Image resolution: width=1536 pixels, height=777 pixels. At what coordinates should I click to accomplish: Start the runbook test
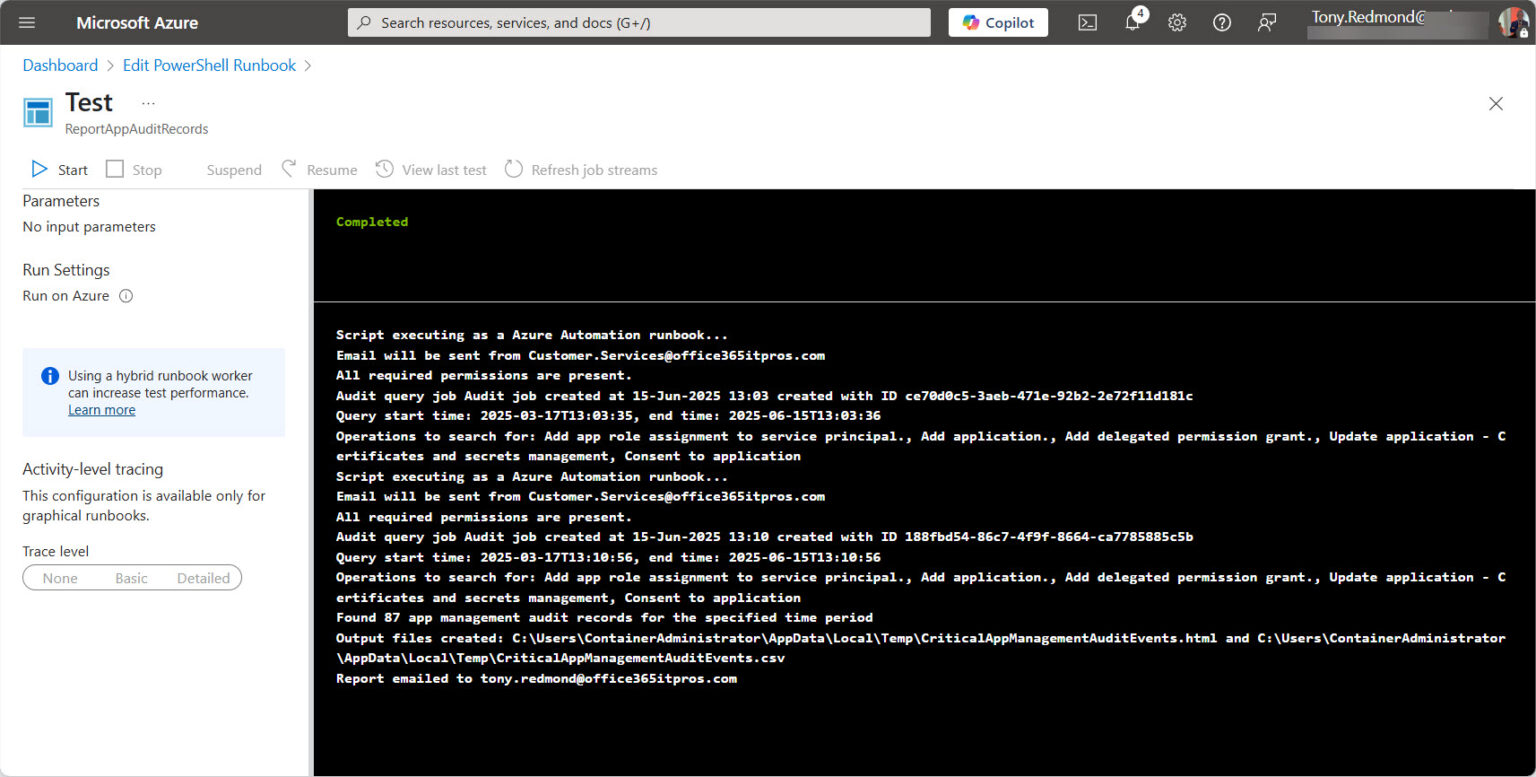click(60, 170)
